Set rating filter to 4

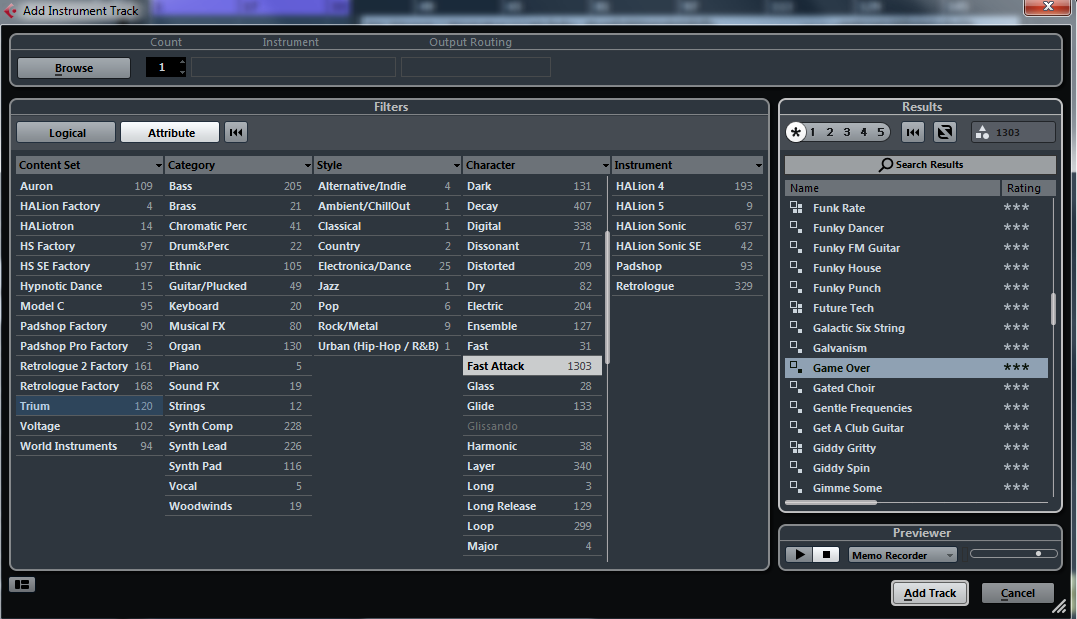pyautogui.click(x=863, y=132)
